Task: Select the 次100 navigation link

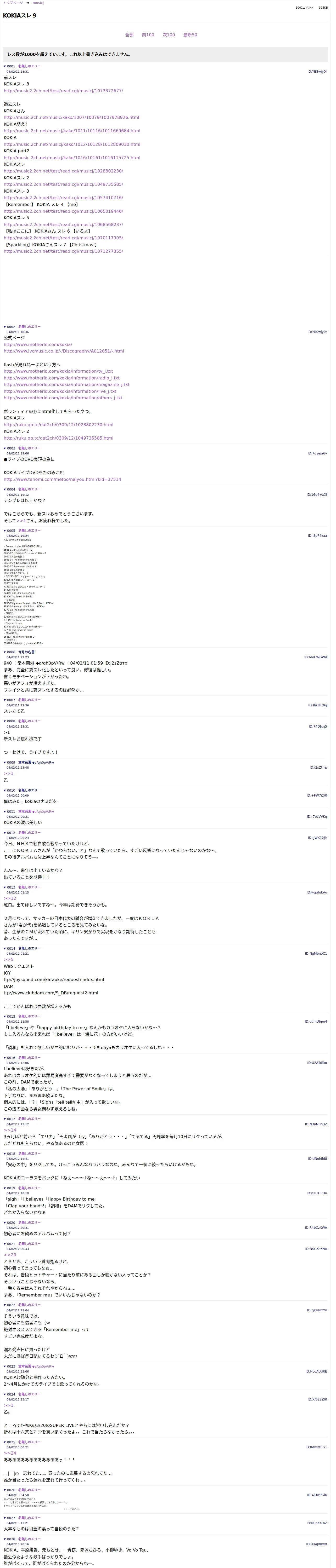Action: coord(169,35)
